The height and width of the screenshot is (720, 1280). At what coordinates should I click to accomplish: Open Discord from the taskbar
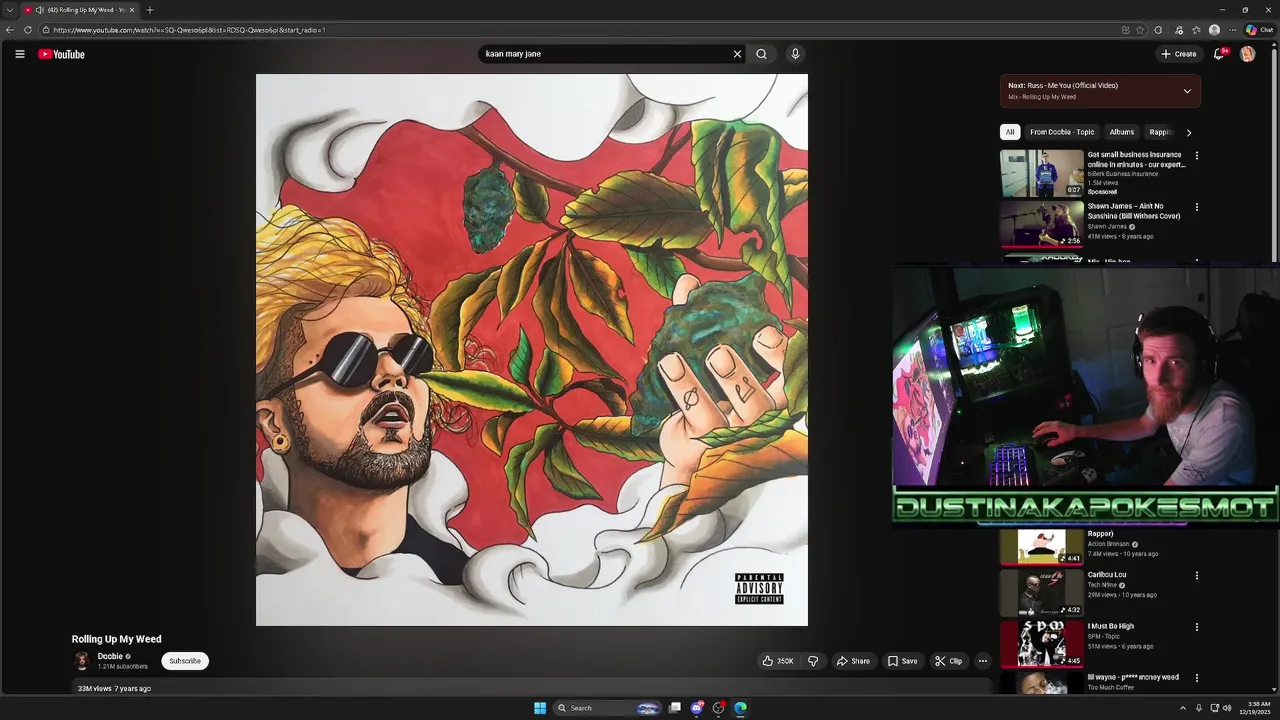point(697,708)
